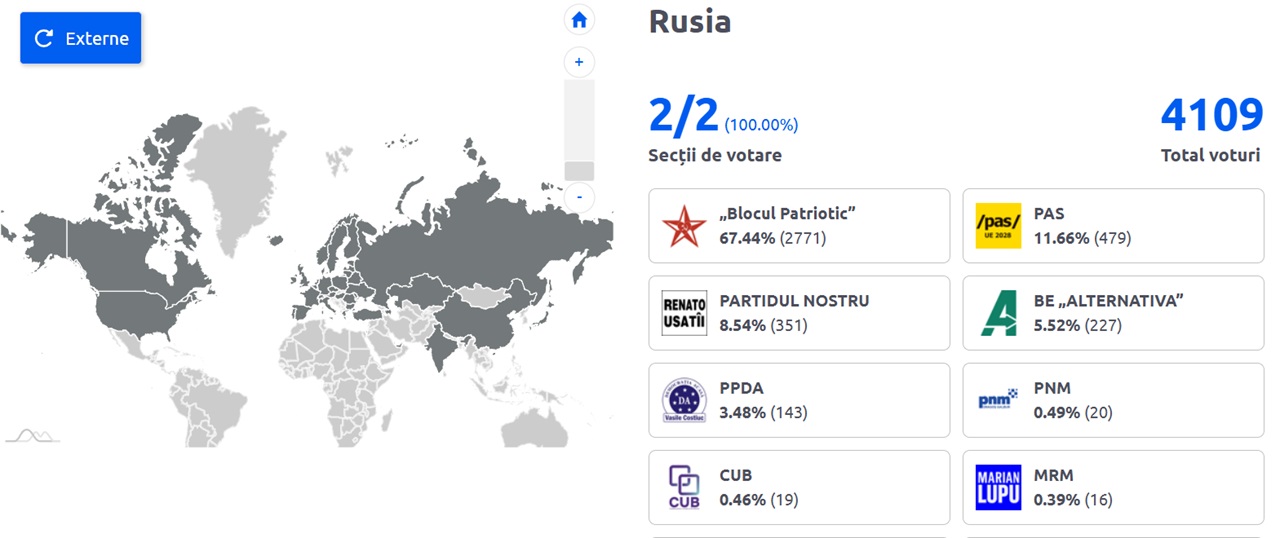Click the Externe refresh button
The height and width of the screenshot is (538, 1280).
81,38
